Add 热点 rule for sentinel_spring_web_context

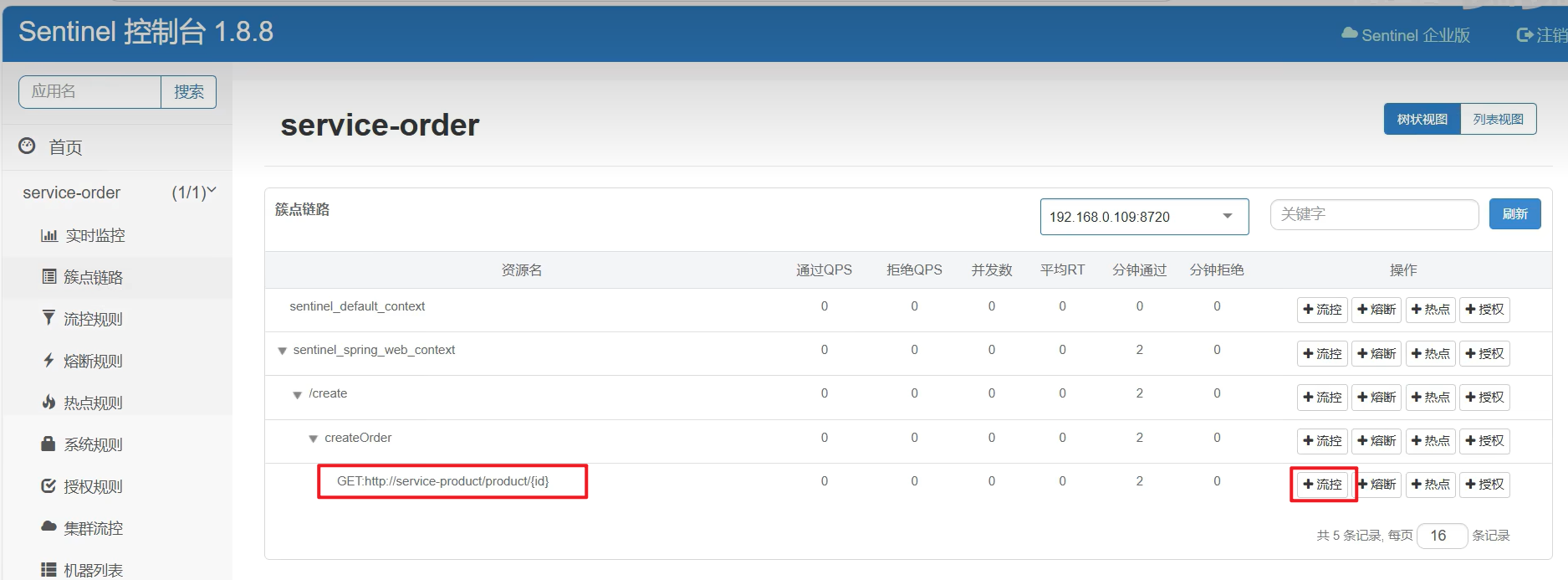(x=1430, y=354)
